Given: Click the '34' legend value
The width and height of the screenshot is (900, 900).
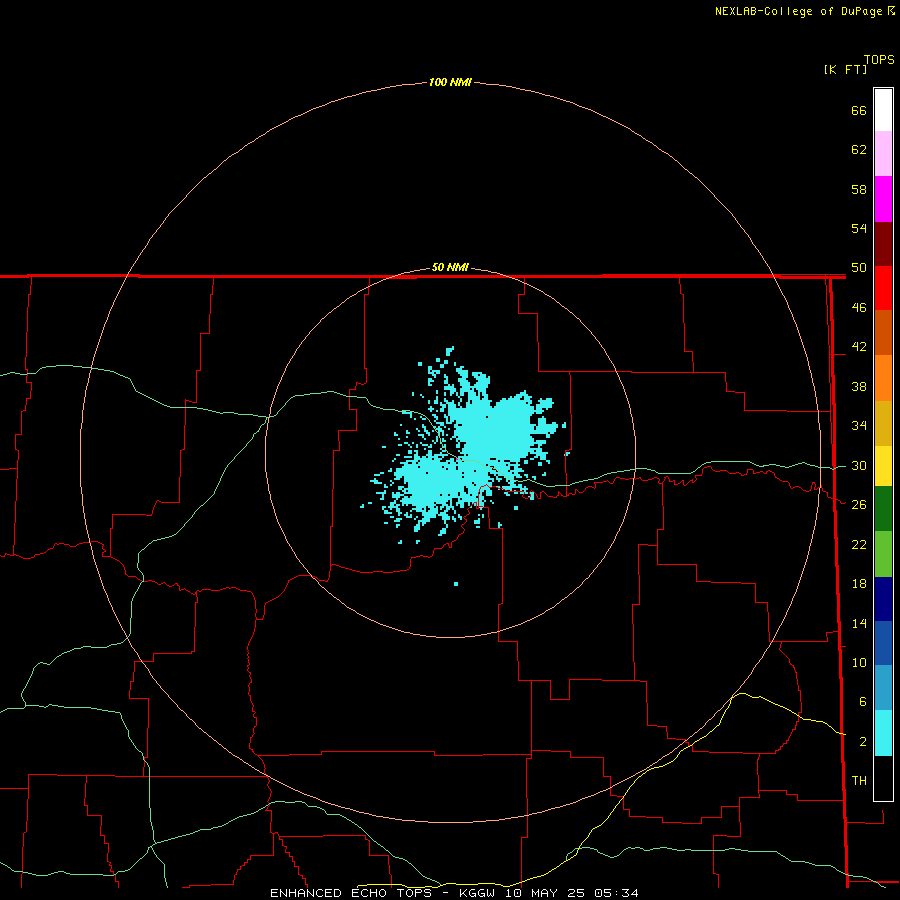Looking at the screenshot, I should tap(859, 426).
